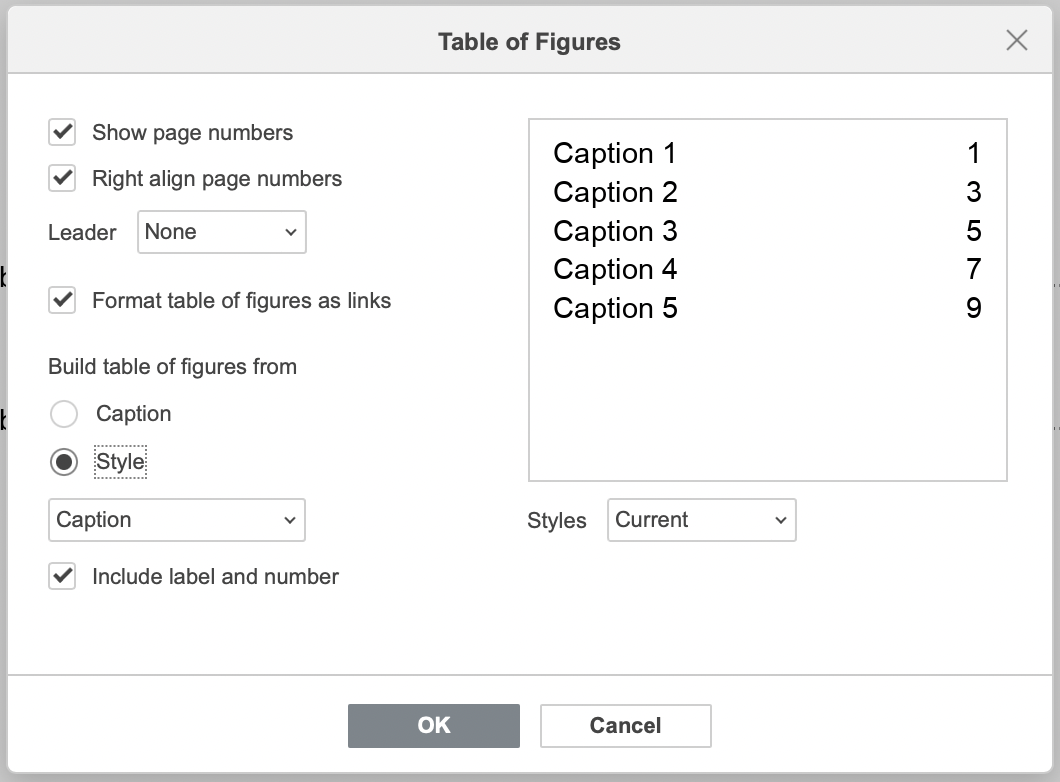Open the Leader dropdown set to None
Screen dimensions: 1060x782
coord(221,232)
